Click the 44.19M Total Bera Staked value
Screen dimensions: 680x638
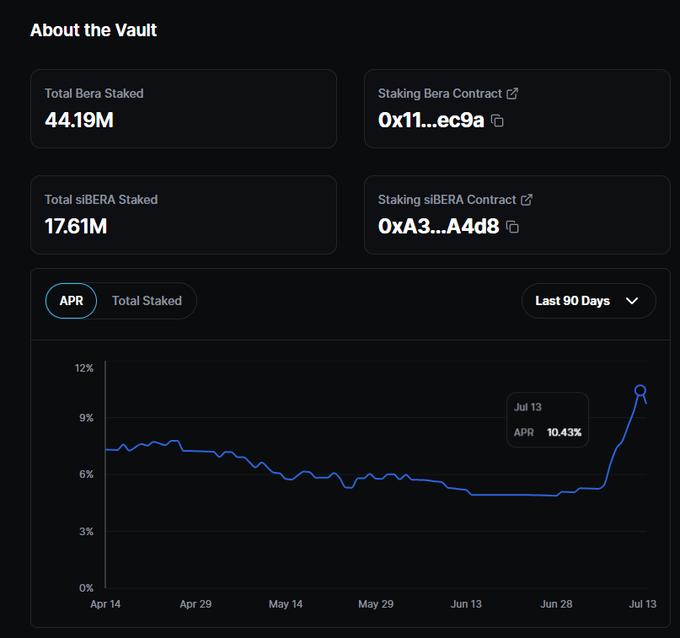pos(79,120)
